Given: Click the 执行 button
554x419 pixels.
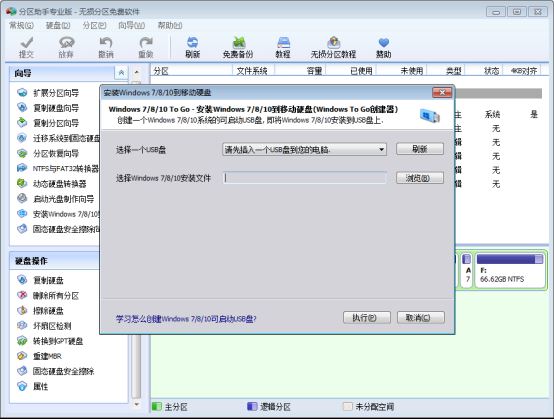Looking at the screenshot, I should click(367, 318).
